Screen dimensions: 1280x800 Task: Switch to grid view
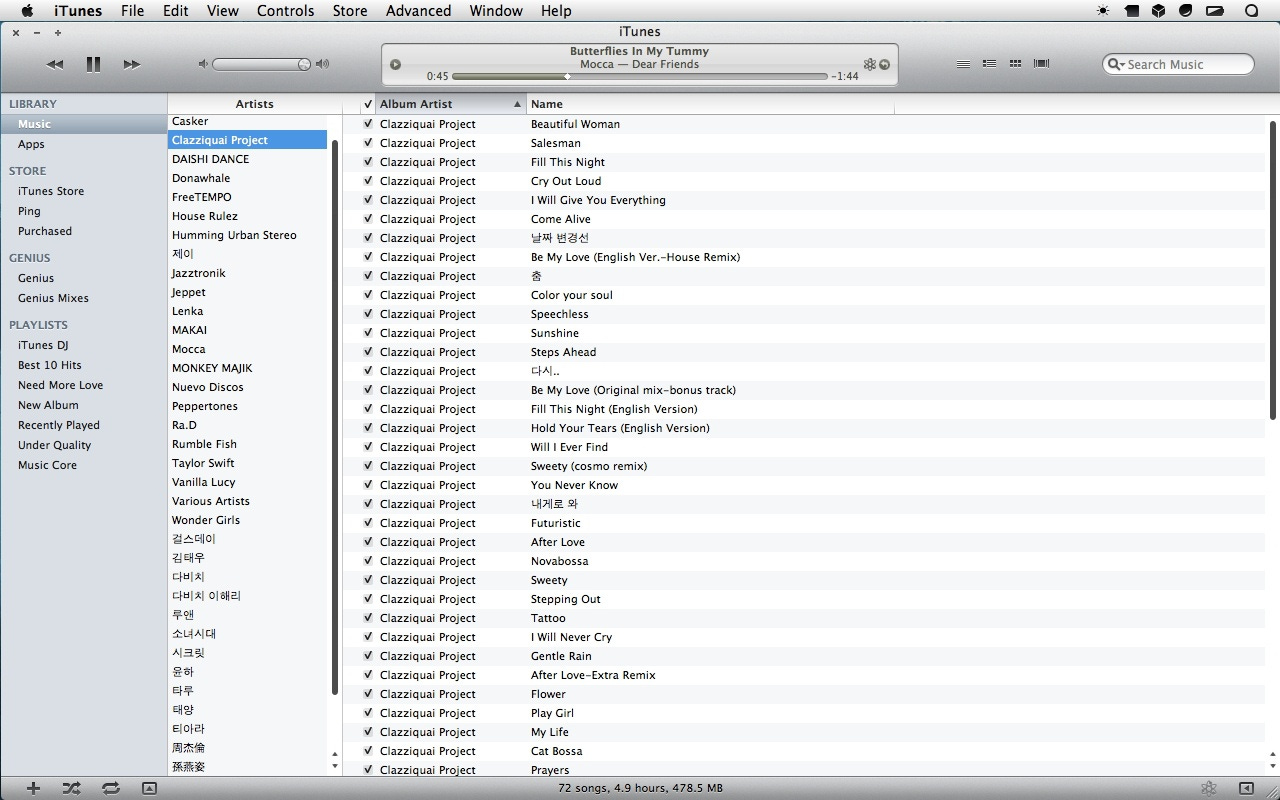pos(1015,64)
